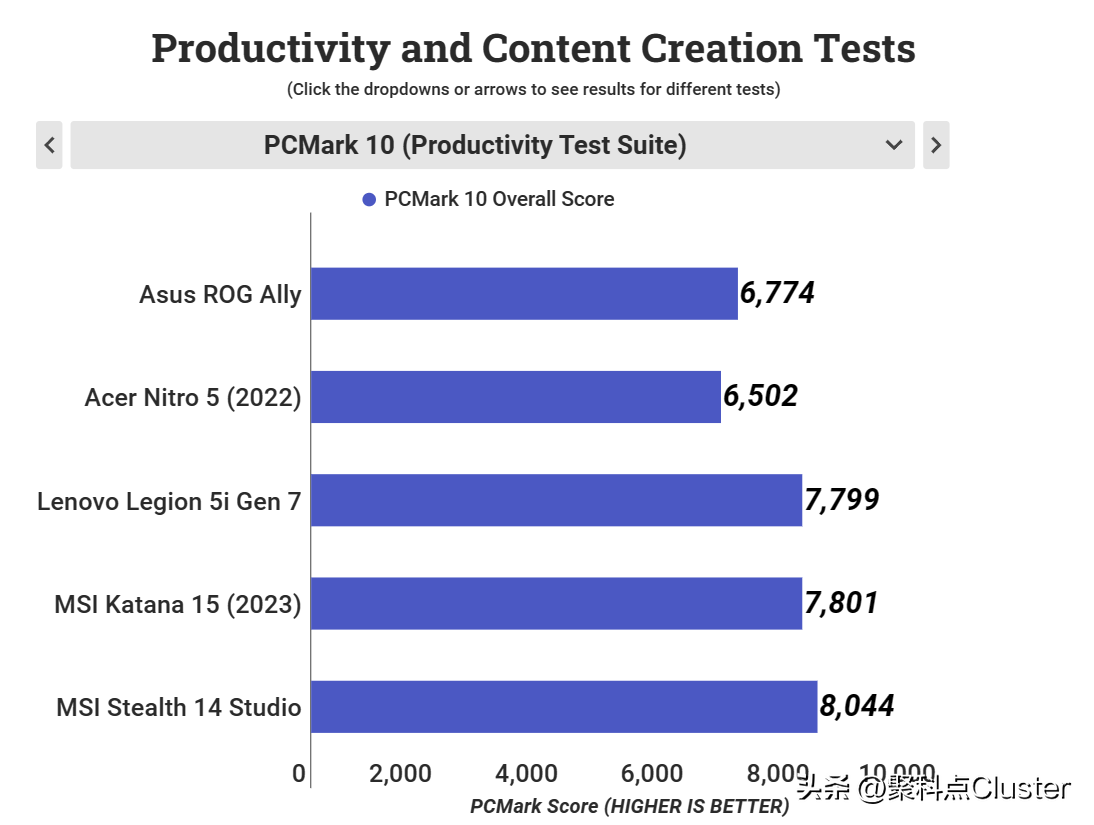Toggle the PCMark 10 Overall Score legend label
Screen dimensions: 1094x825
(x=500, y=199)
